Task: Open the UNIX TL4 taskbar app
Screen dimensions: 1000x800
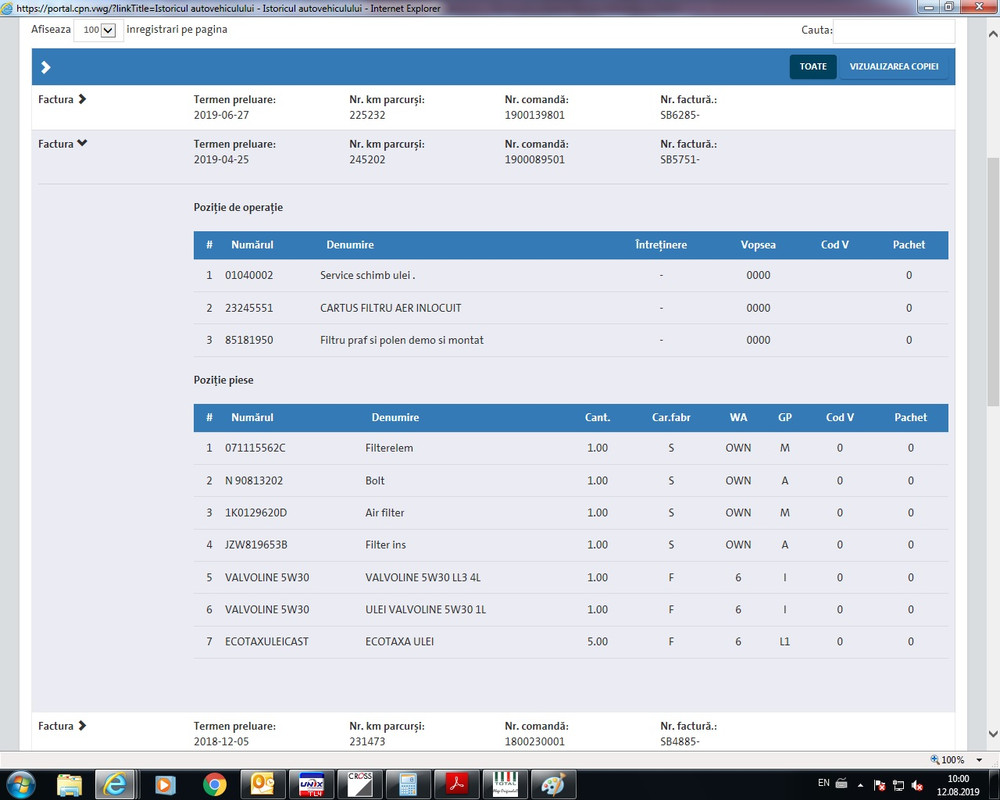Action: pyautogui.click(x=311, y=784)
